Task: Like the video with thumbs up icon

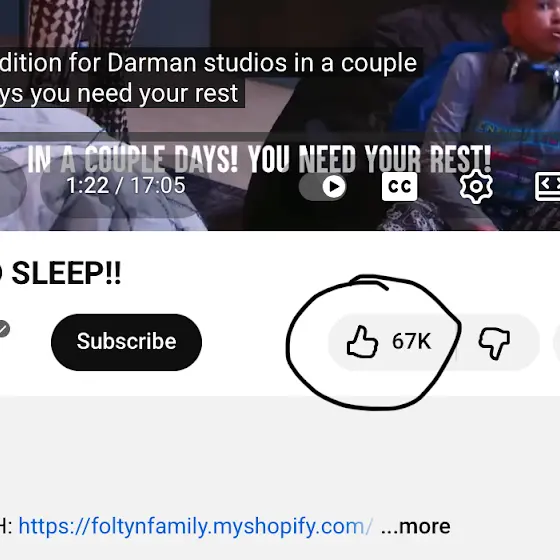Action: (362, 342)
